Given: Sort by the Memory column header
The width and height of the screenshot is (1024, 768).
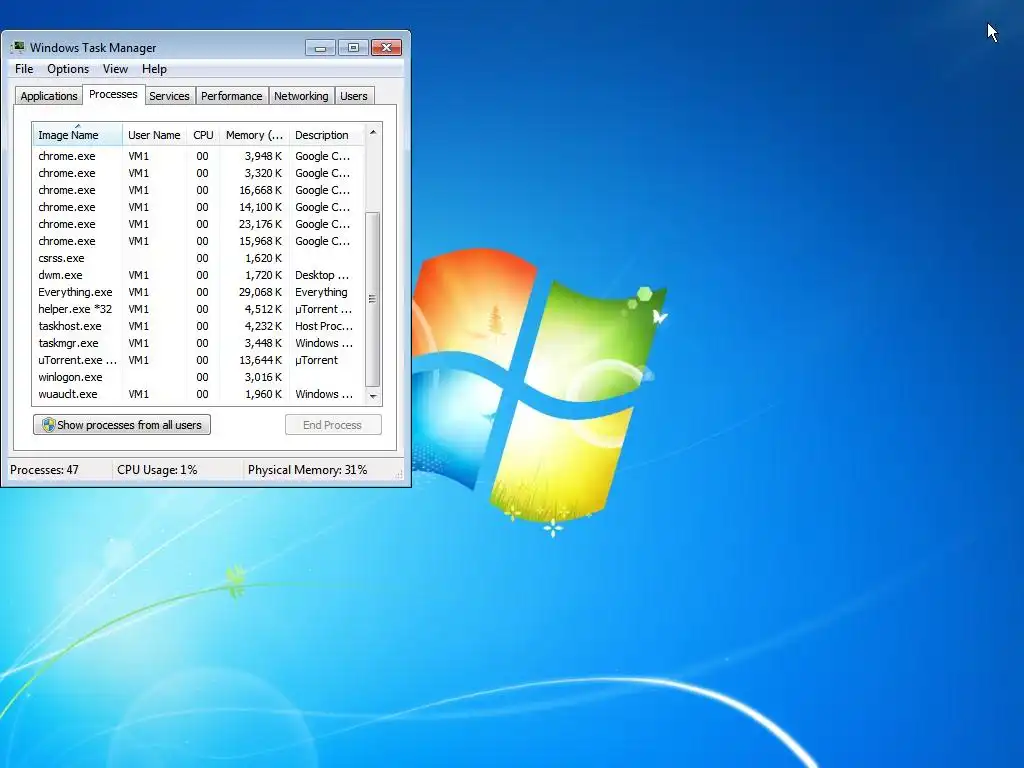Looking at the screenshot, I should (254, 135).
